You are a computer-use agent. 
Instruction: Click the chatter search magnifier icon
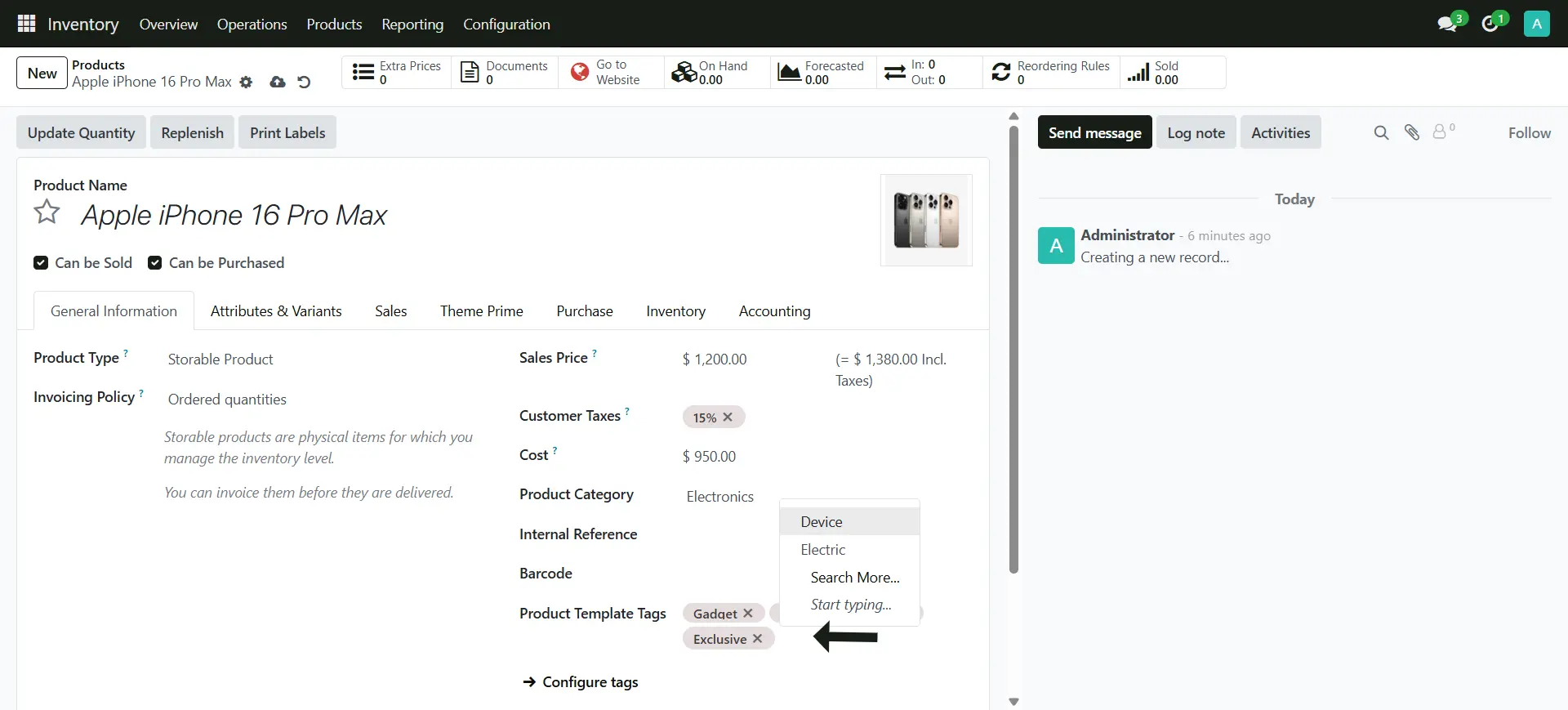tap(1381, 132)
